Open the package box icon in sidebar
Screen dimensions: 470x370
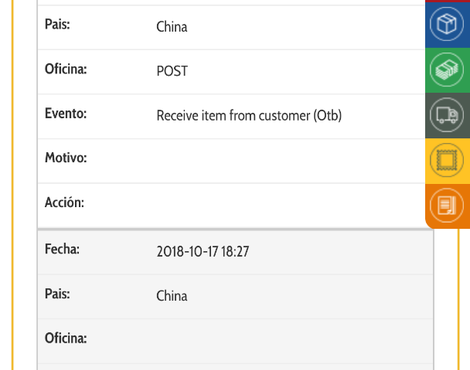click(447, 24)
